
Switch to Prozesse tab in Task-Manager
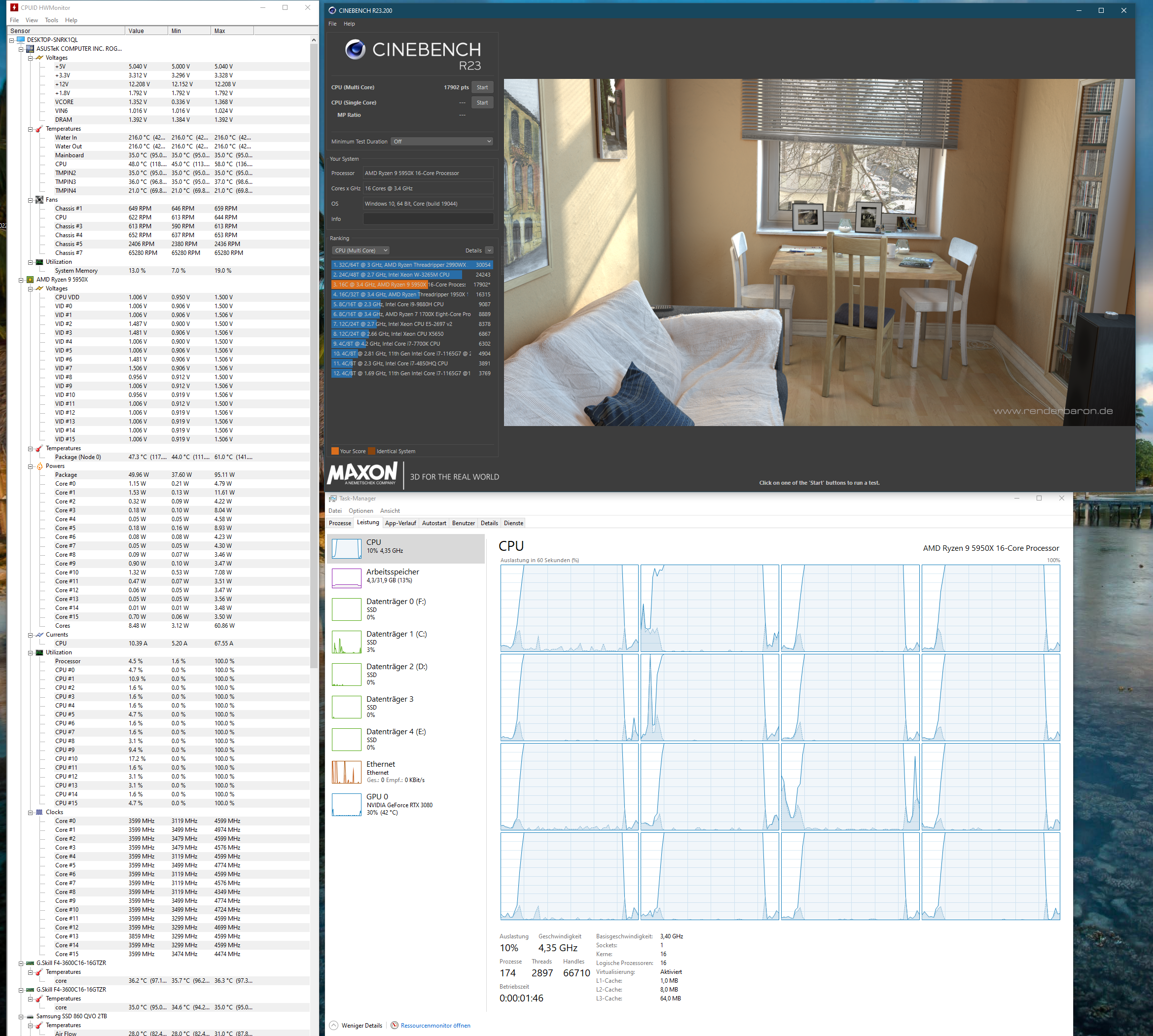340,523
